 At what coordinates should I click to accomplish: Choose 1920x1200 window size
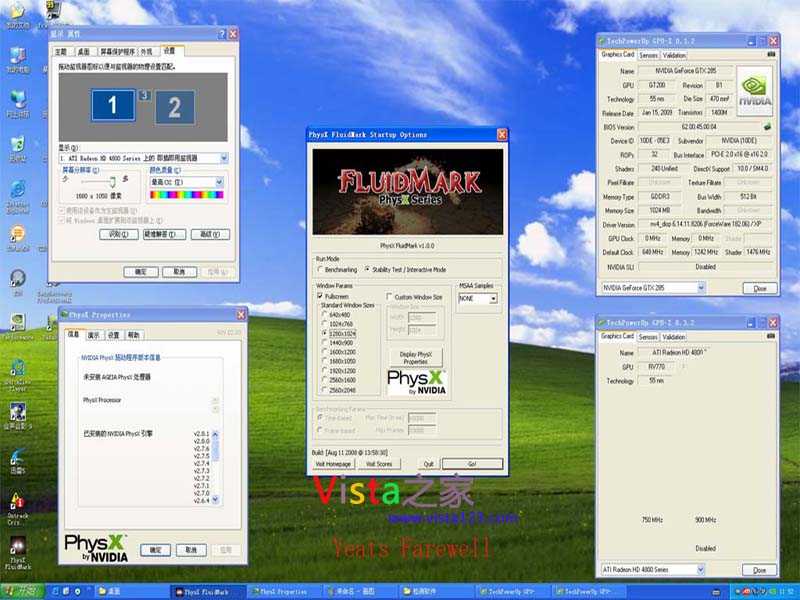338,371
